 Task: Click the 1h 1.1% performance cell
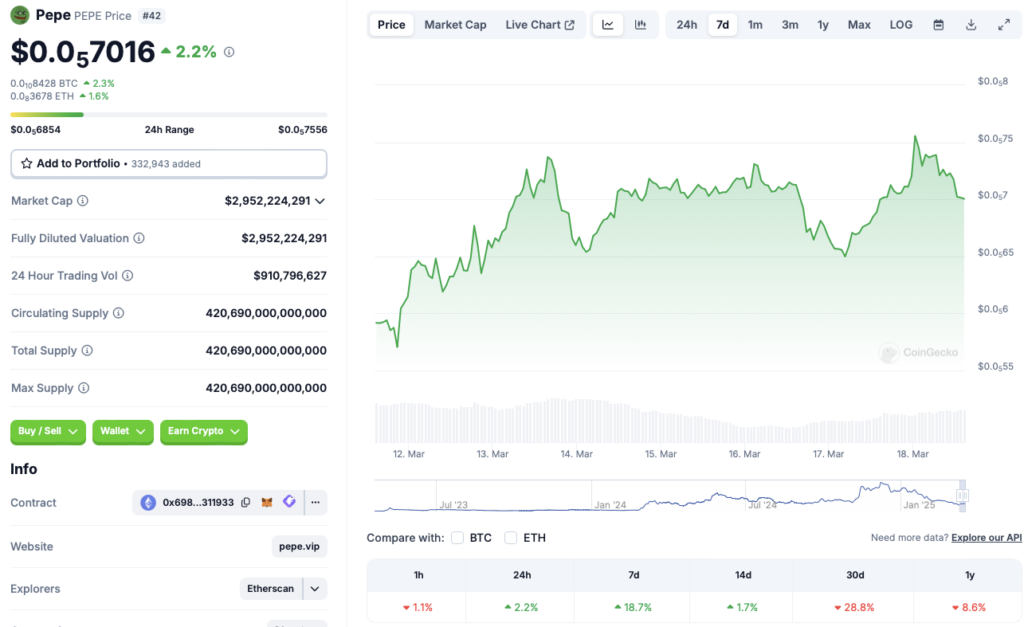(x=418, y=607)
